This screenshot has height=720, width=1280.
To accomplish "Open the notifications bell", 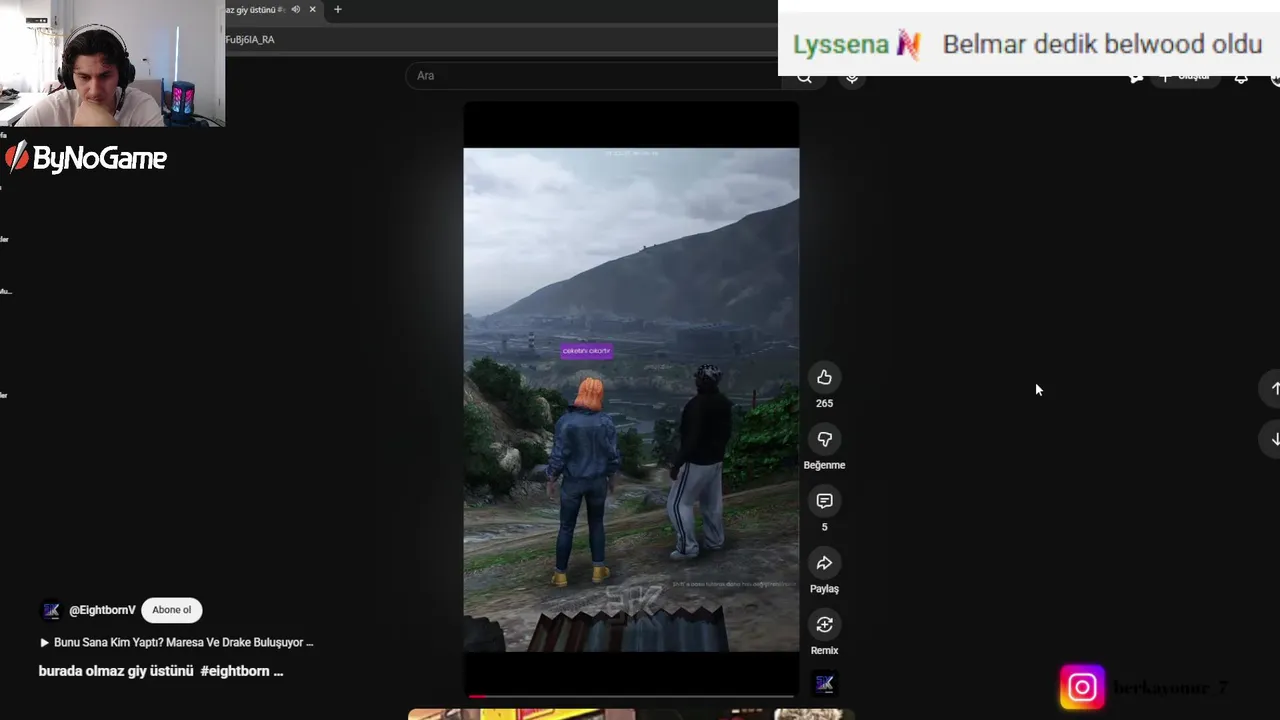I will pos(1241,77).
